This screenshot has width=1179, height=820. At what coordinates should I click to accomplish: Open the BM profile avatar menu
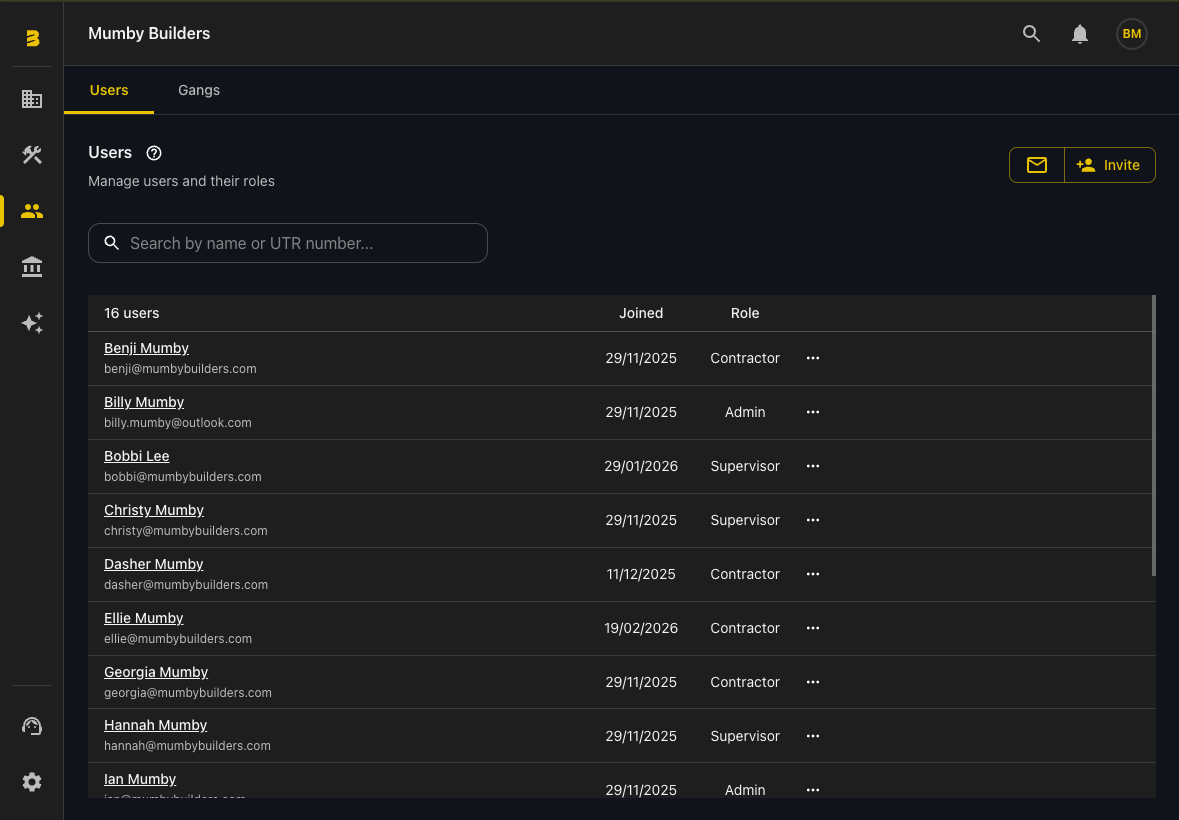[x=1131, y=34]
